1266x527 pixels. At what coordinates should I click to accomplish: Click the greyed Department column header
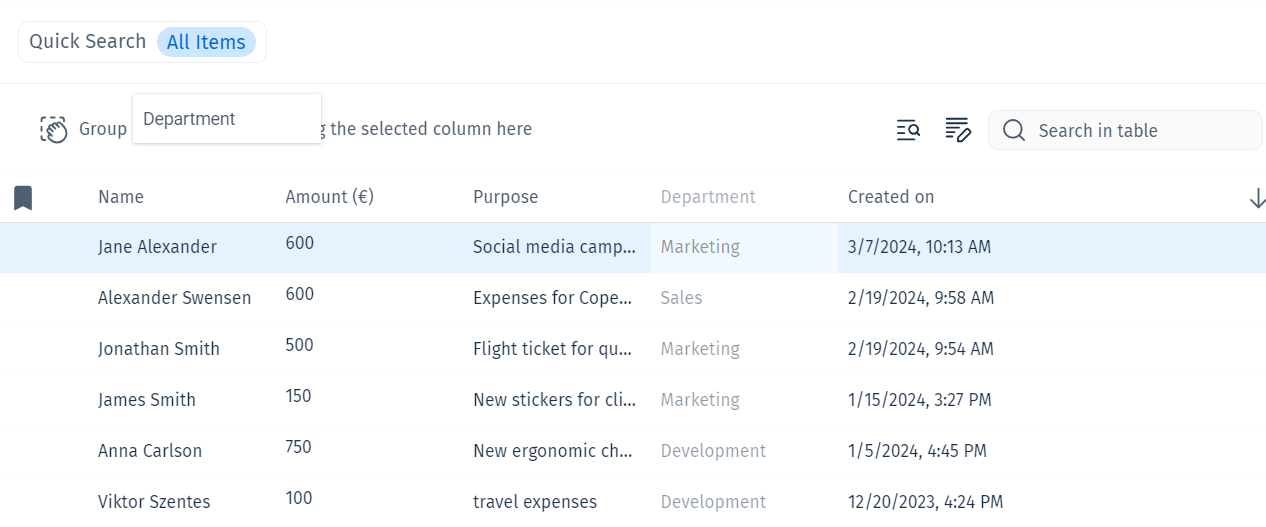coord(708,197)
